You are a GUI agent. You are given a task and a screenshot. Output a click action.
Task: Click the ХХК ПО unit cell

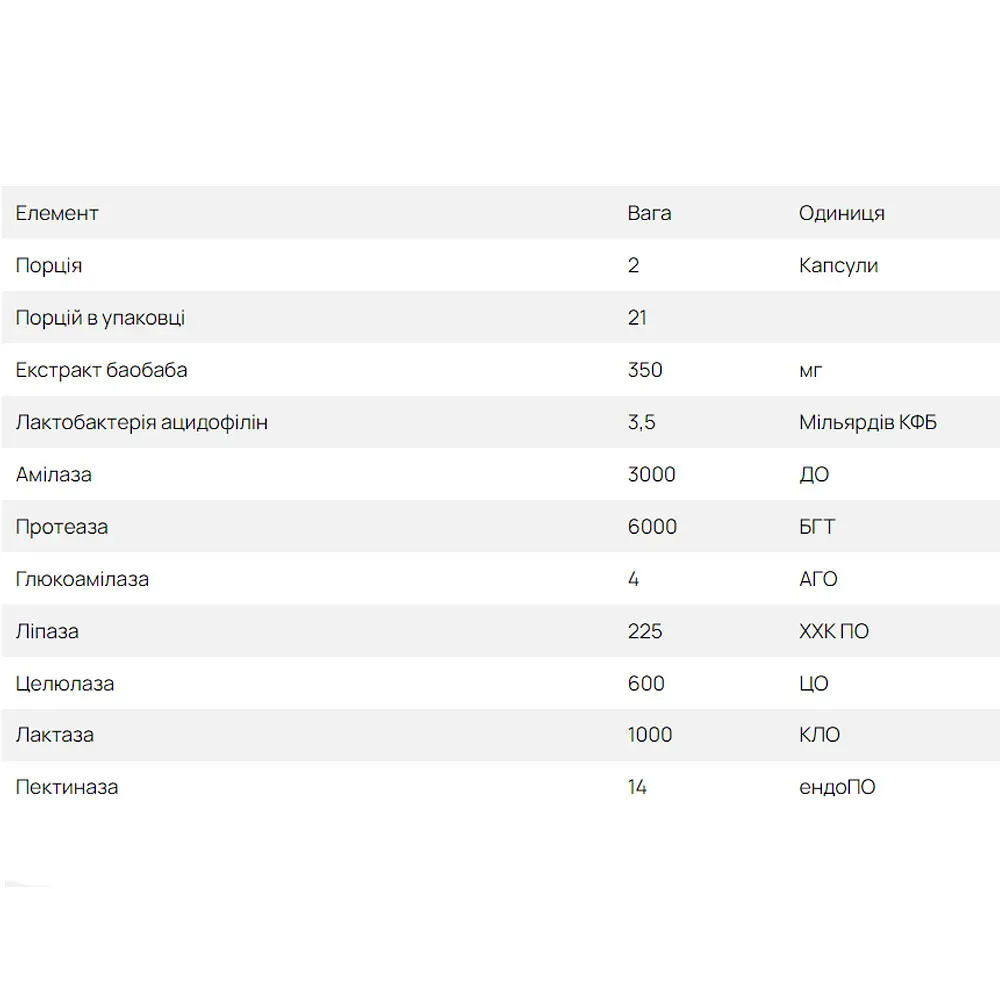[834, 631]
